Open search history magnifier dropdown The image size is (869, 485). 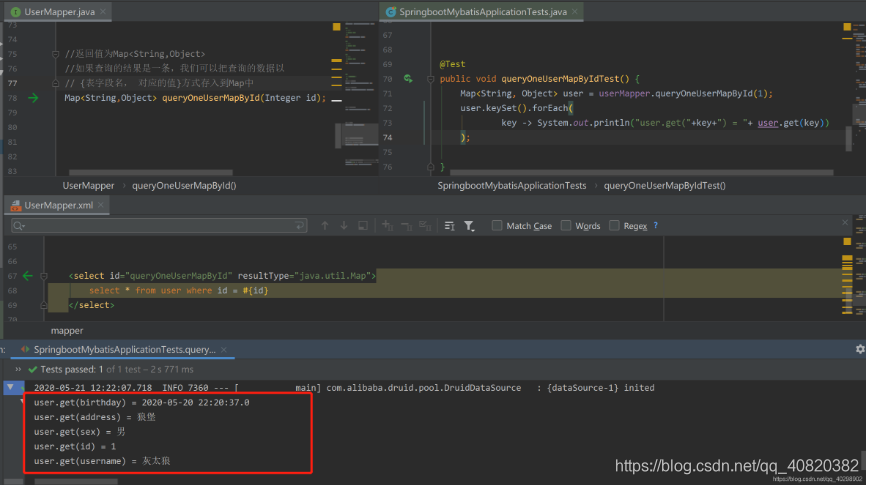point(19,226)
